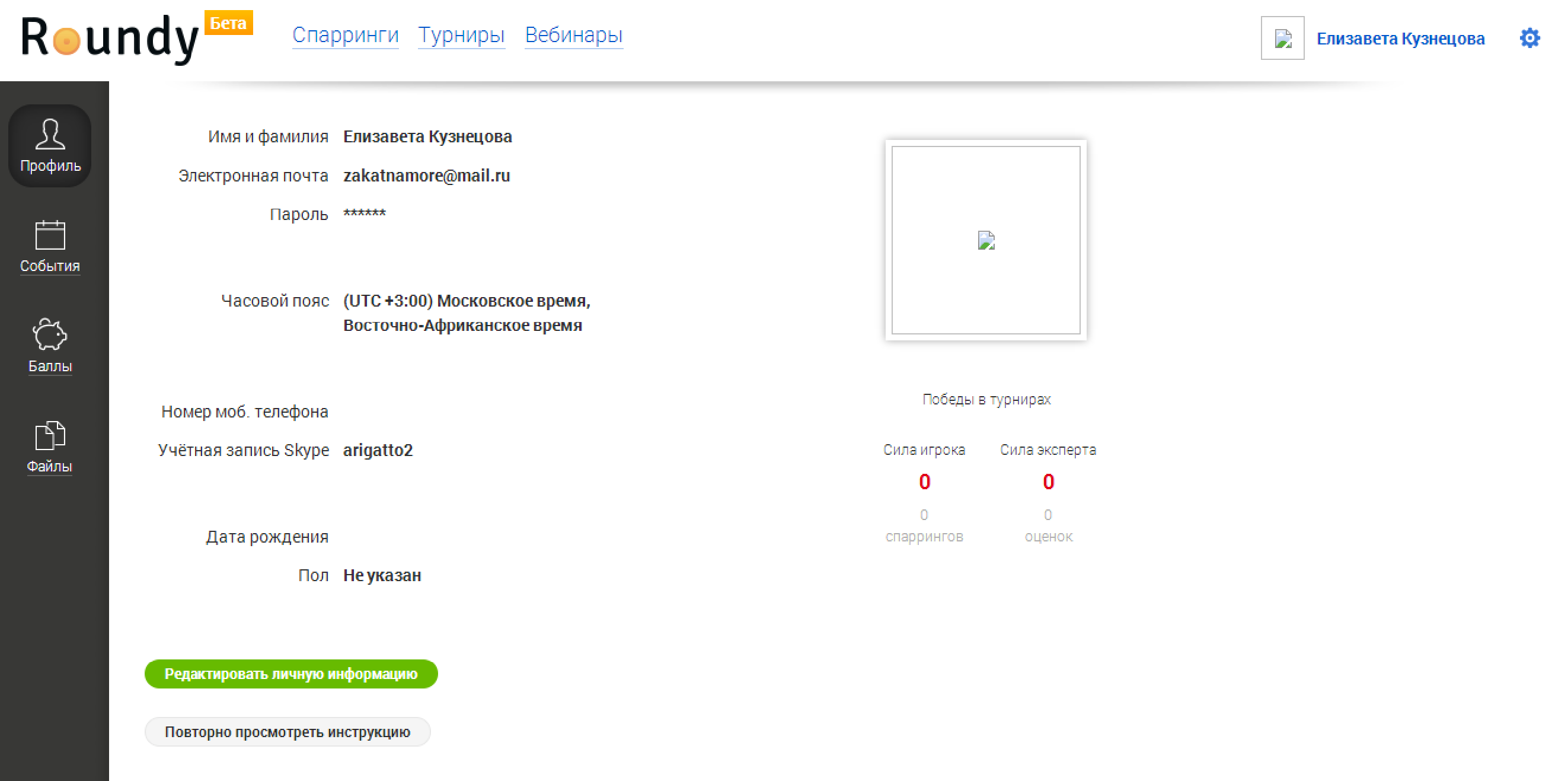Open the Баллы piggy bank icon

click(x=50, y=334)
